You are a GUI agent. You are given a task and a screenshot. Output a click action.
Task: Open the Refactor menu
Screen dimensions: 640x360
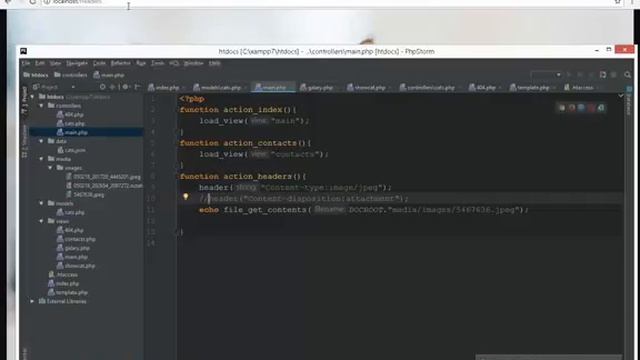pyautogui.click(x=120, y=63)
